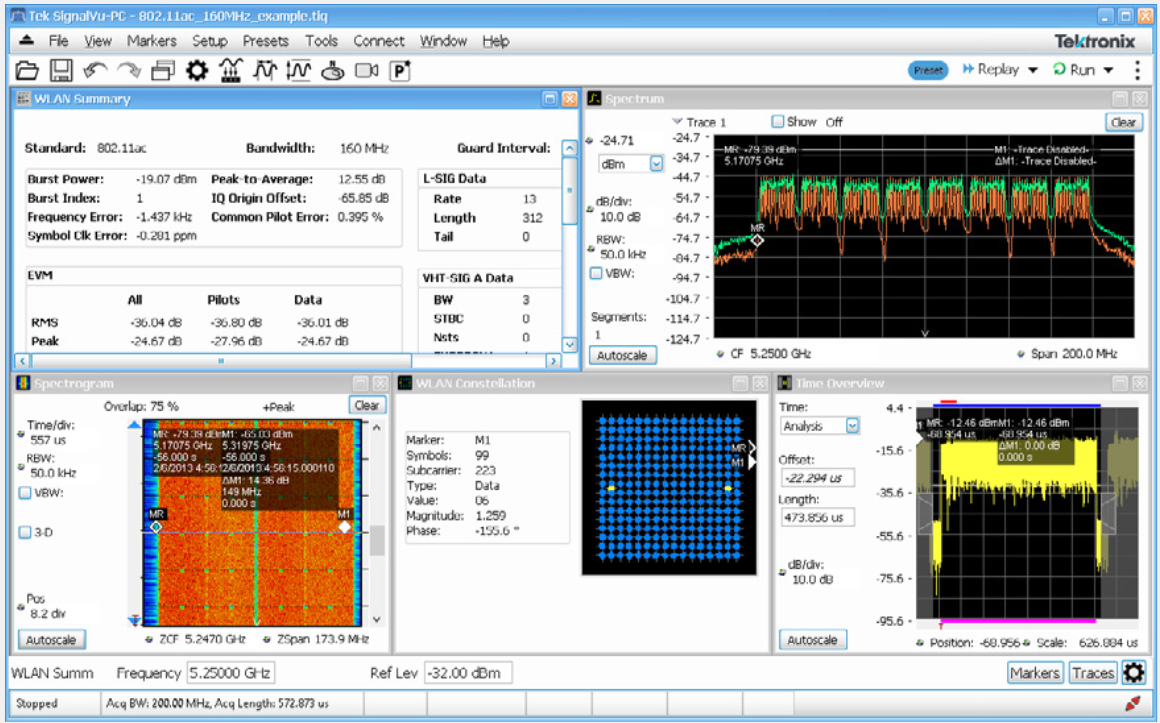Viewport: 1160px width, 723px height.
Task: Click the Traces button at bottom right
Action: 1092,673
